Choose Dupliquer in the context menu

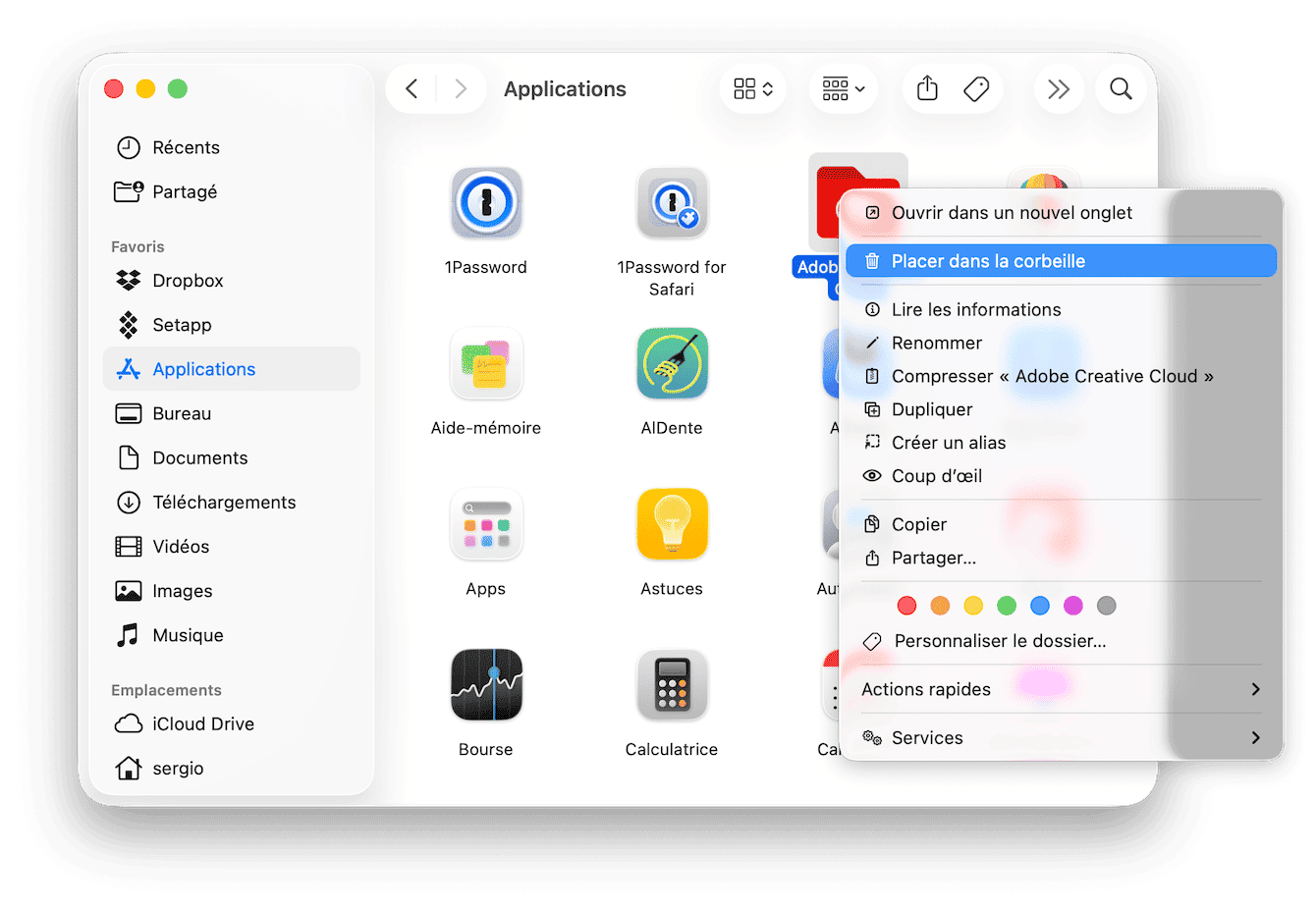(x=1061, y=409)
